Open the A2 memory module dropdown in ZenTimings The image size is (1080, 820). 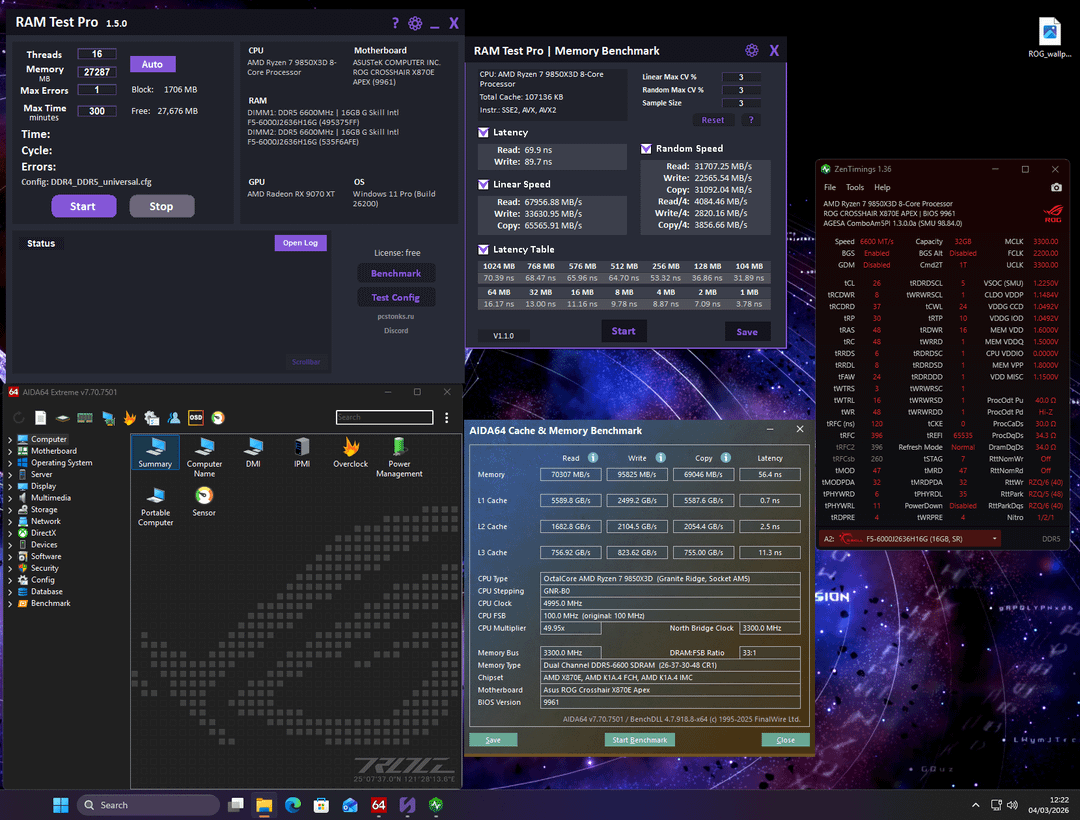tap(993, 539)
